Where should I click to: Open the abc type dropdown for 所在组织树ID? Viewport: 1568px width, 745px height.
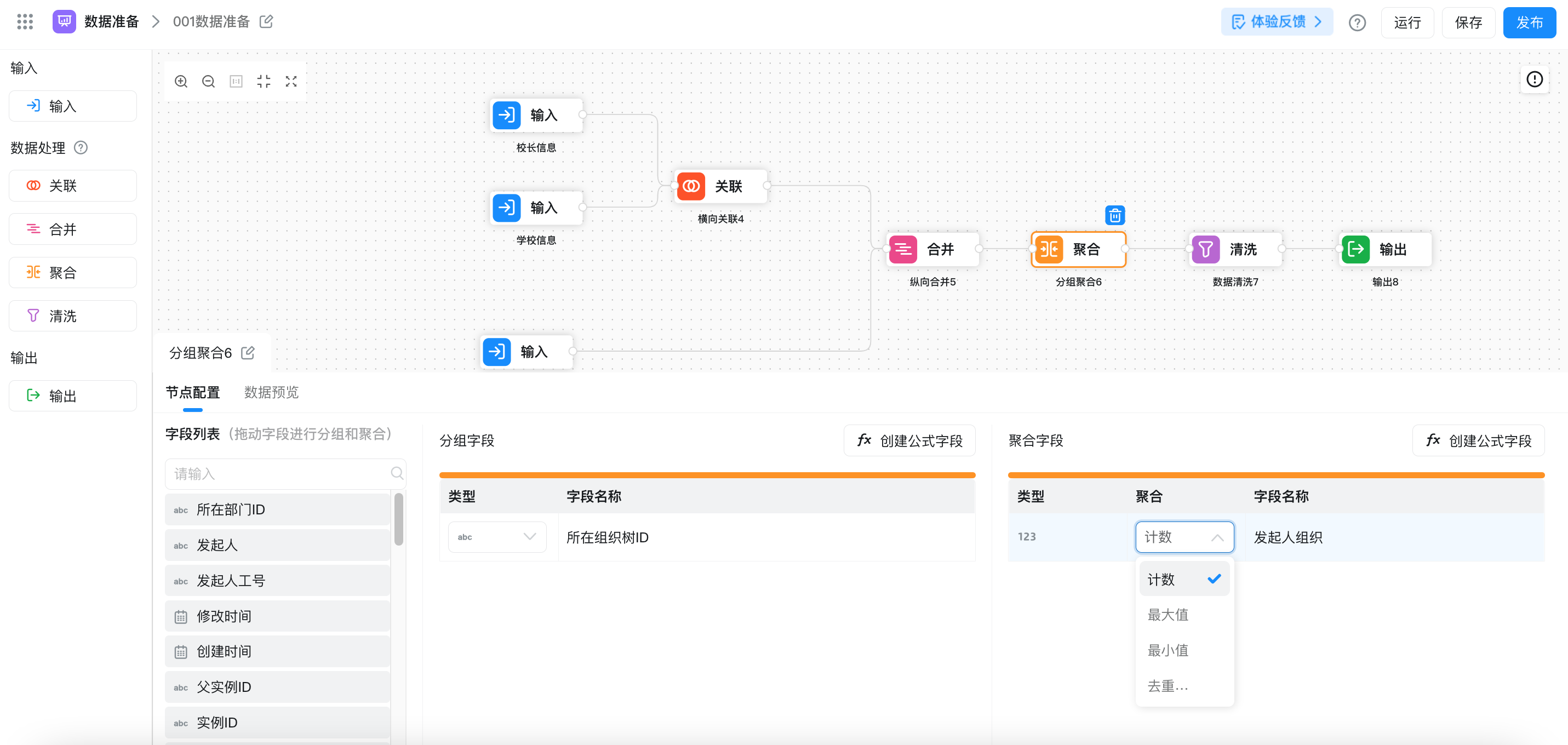[x=497, y=537]
